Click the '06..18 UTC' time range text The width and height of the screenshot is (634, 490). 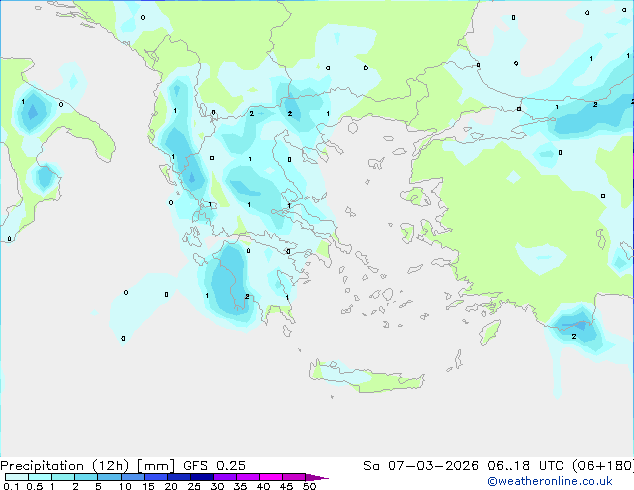tap(525, 466)
